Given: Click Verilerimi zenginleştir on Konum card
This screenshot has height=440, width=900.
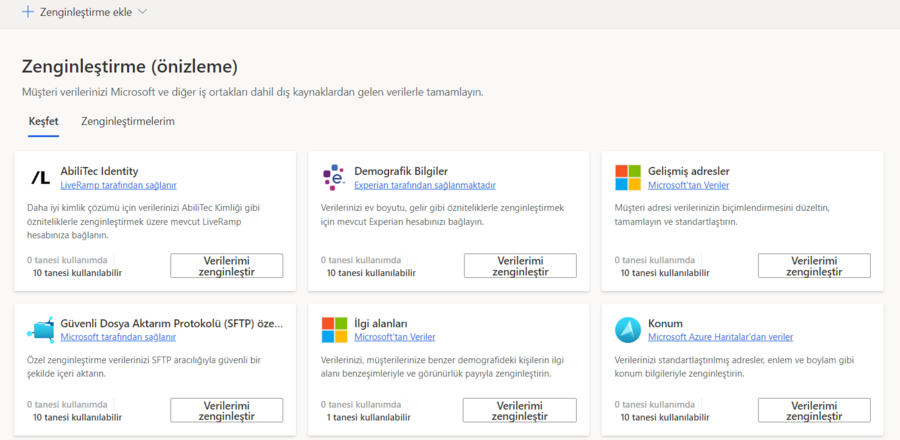Looking at the screenshot, I should coord(814,410).
